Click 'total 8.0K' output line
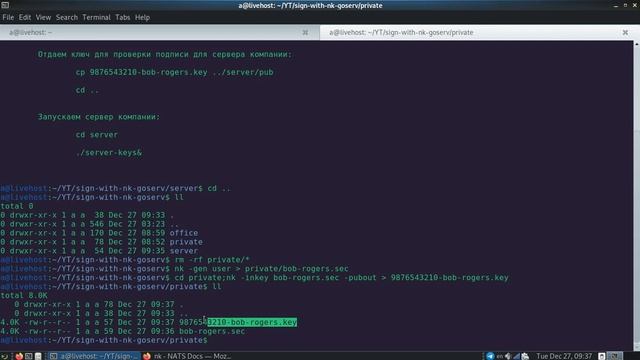The width and height of the screenshot is (640, 360). (x=24, y=296)
